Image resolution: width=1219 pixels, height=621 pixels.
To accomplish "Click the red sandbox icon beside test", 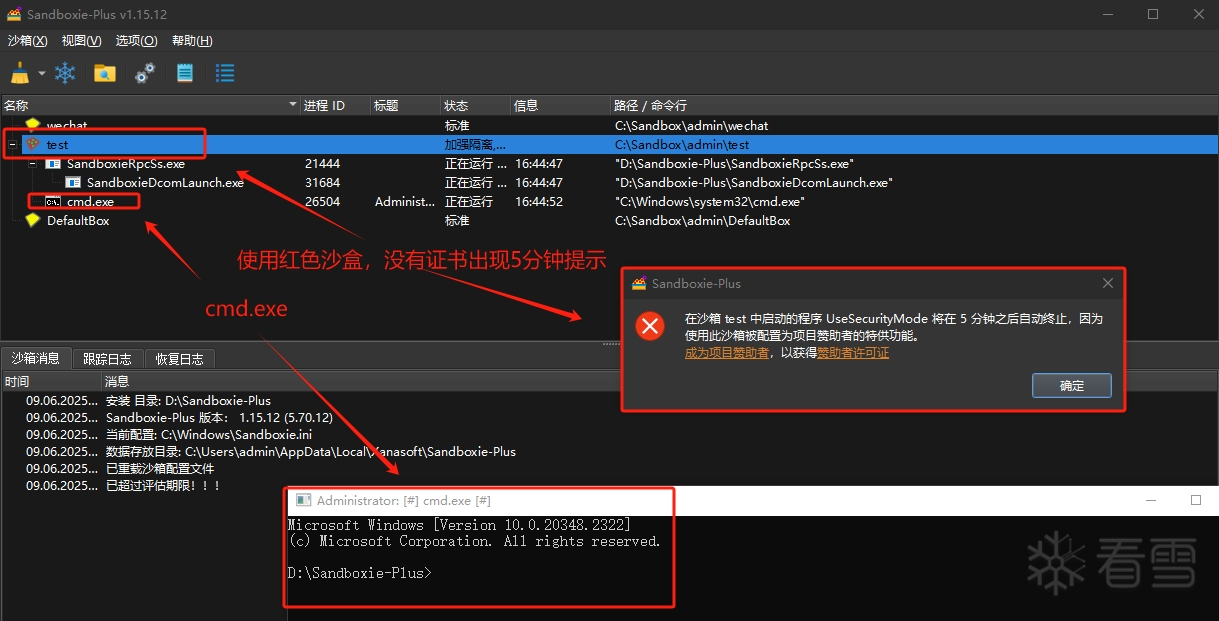I will pyautogui.click(x=33, y=144).
